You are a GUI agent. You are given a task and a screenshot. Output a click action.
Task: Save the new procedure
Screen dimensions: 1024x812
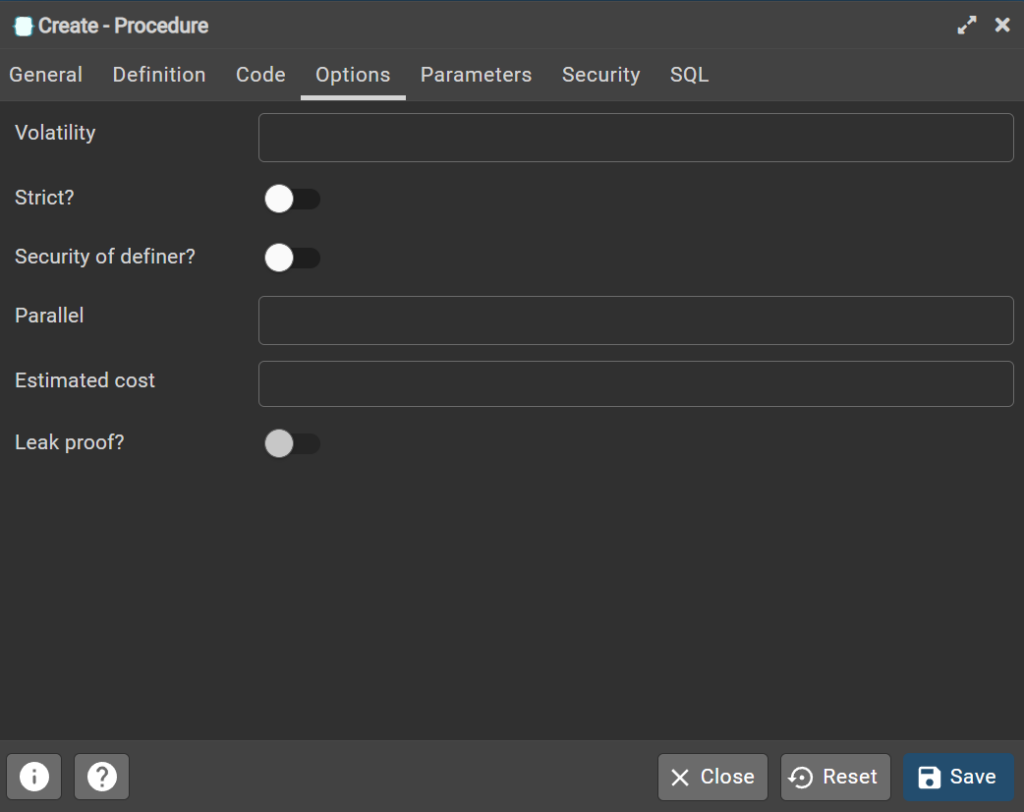tap(957, 776)
